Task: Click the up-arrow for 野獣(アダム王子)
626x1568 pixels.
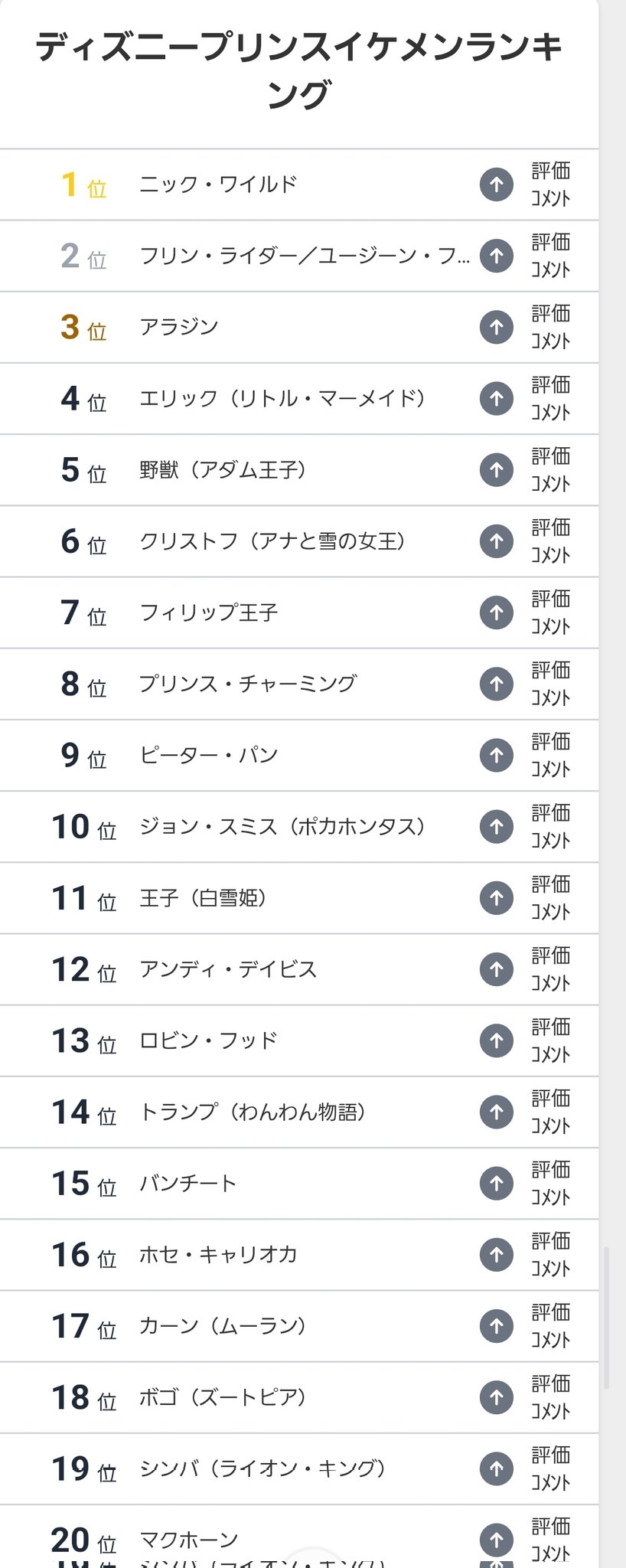Action: (x=496, y=469)
